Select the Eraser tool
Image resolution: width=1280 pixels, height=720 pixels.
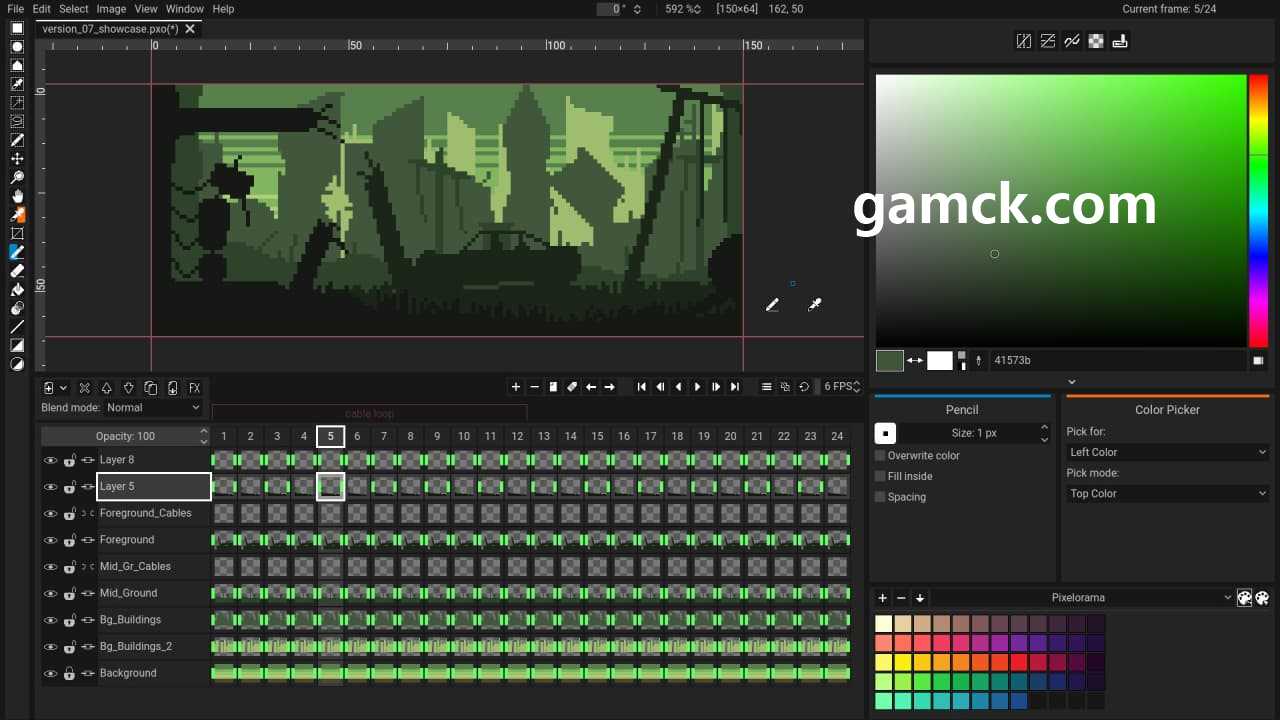[17, 271]
